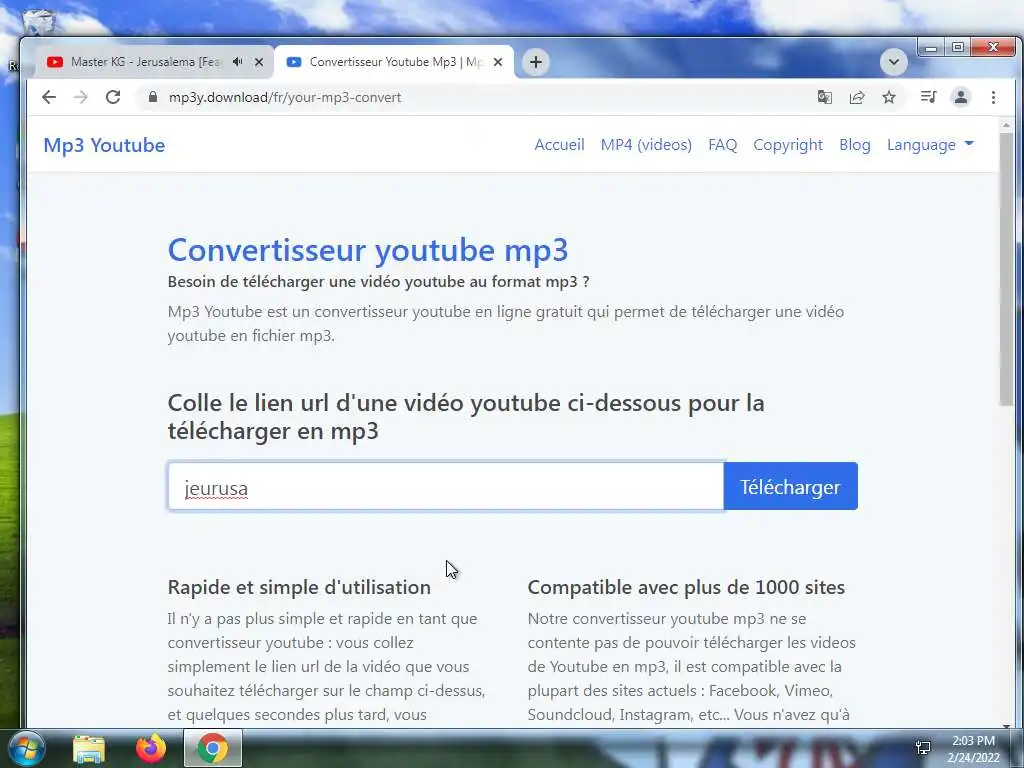Open a new tab with plus button

click(x=536, y=62)
